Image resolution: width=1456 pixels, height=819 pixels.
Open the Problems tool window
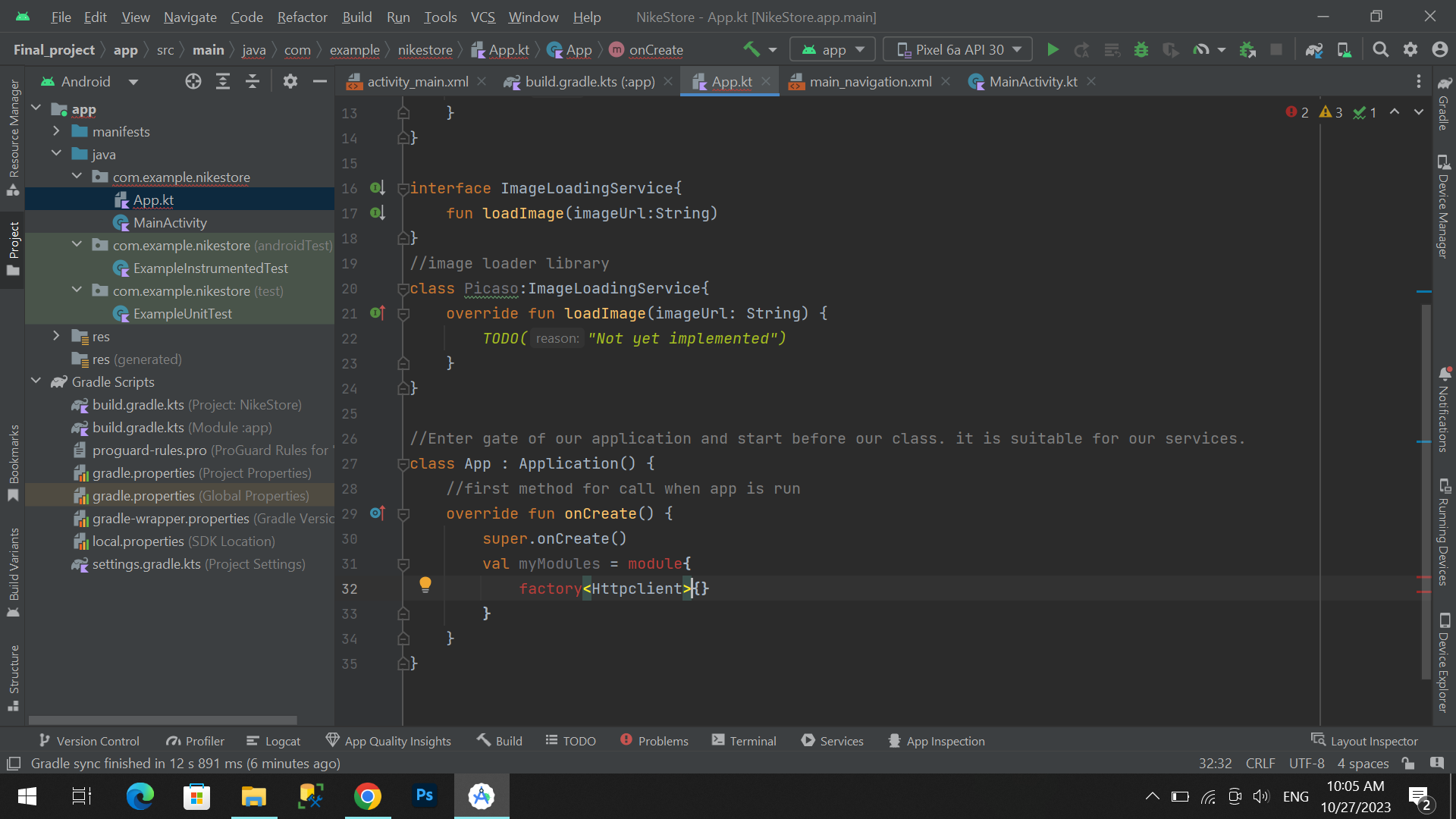pyautogui.click(x=654, y=741)
